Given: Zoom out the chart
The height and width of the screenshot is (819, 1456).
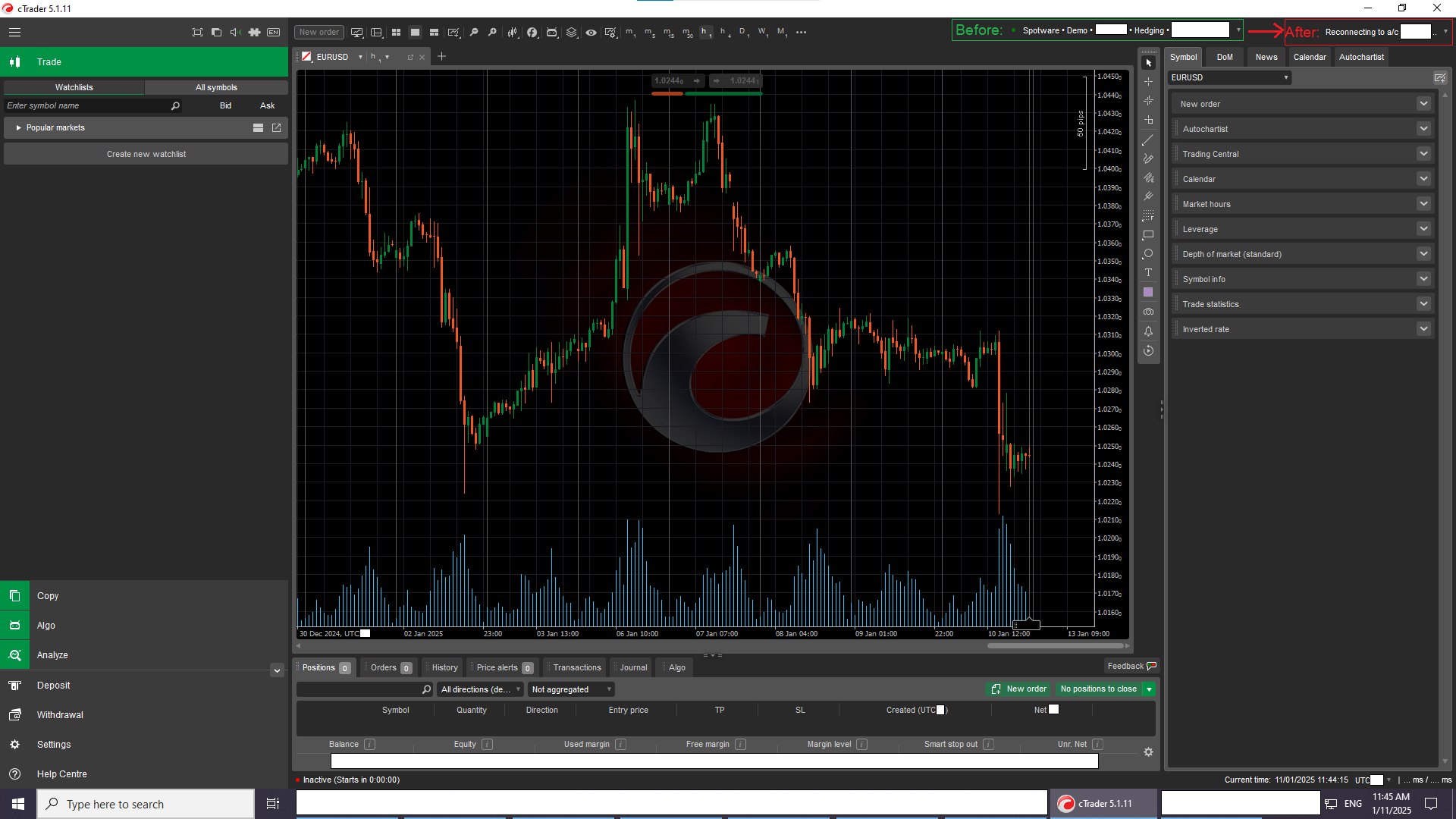Looking at the screenshot, I should coord(474,32).
